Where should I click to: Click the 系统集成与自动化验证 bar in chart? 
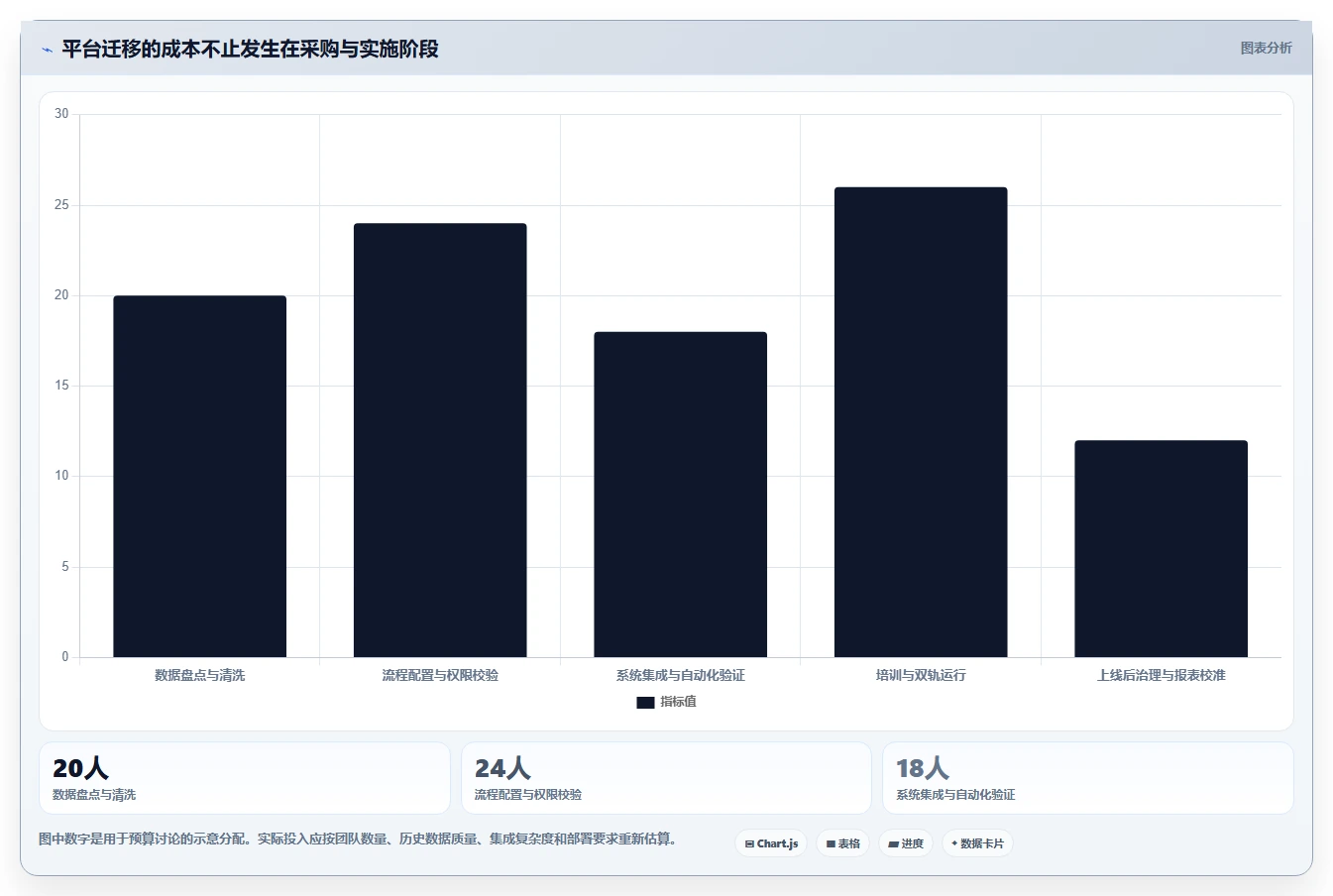(681, 495)
